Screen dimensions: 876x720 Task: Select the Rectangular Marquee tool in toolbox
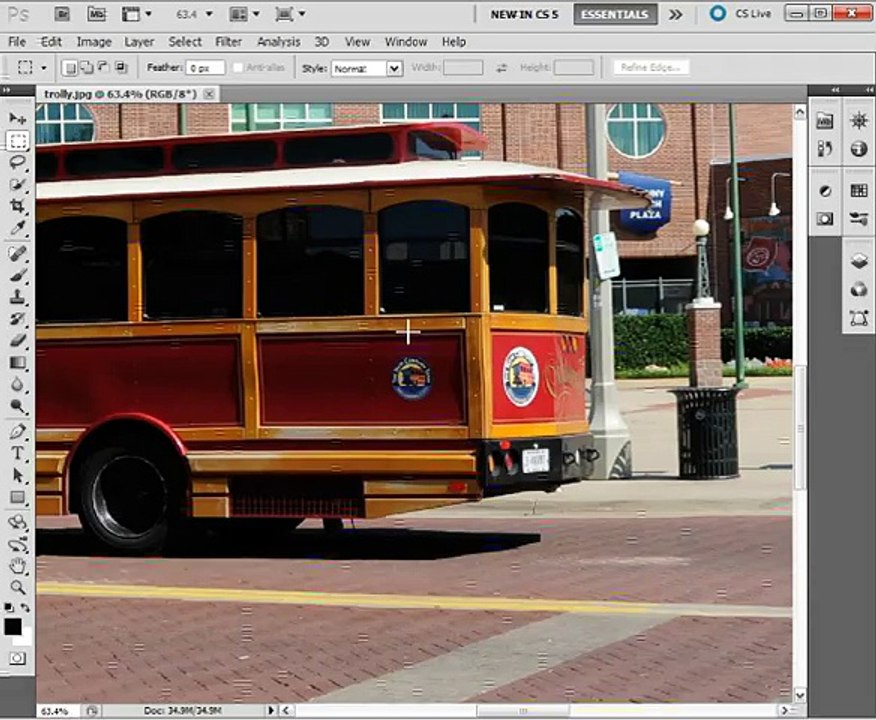click(x=17, y=140)
